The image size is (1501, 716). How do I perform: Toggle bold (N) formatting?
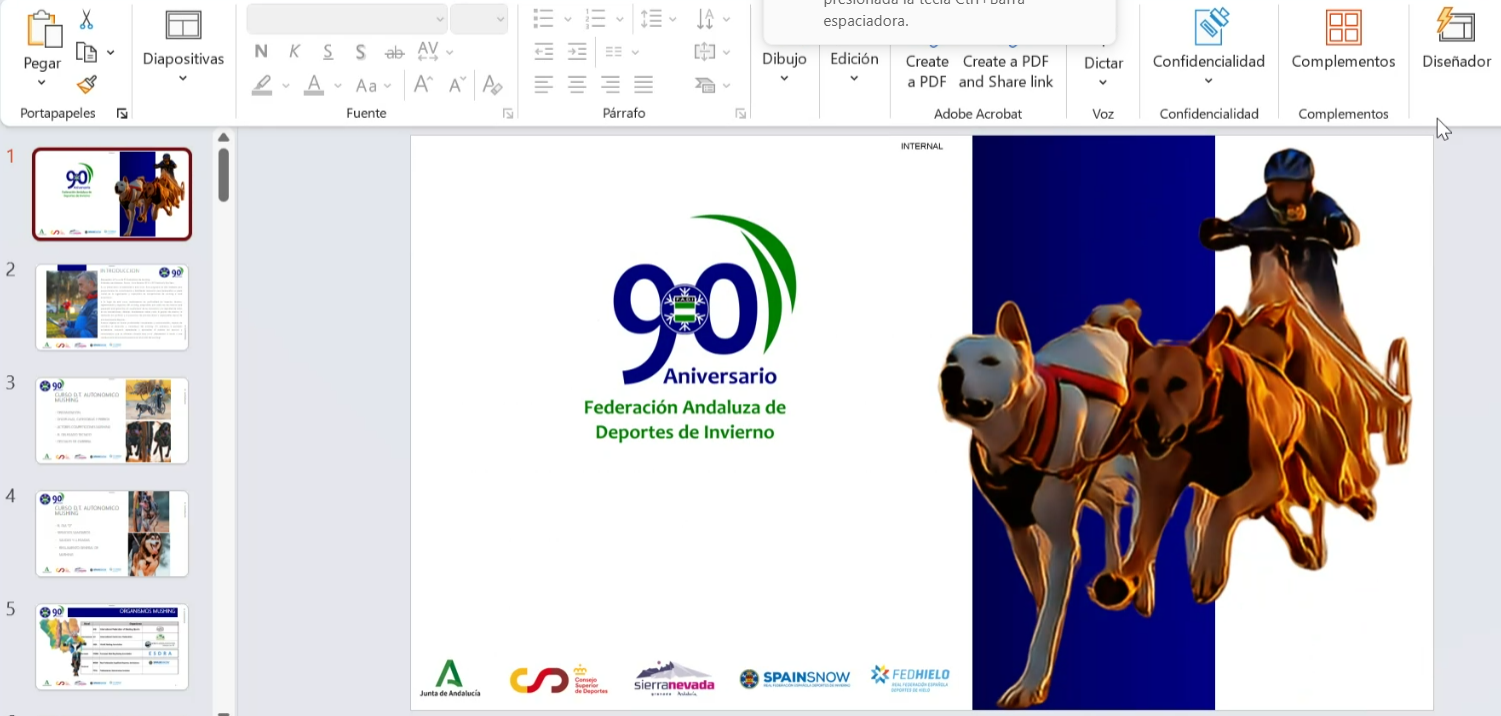pos(261,52)
